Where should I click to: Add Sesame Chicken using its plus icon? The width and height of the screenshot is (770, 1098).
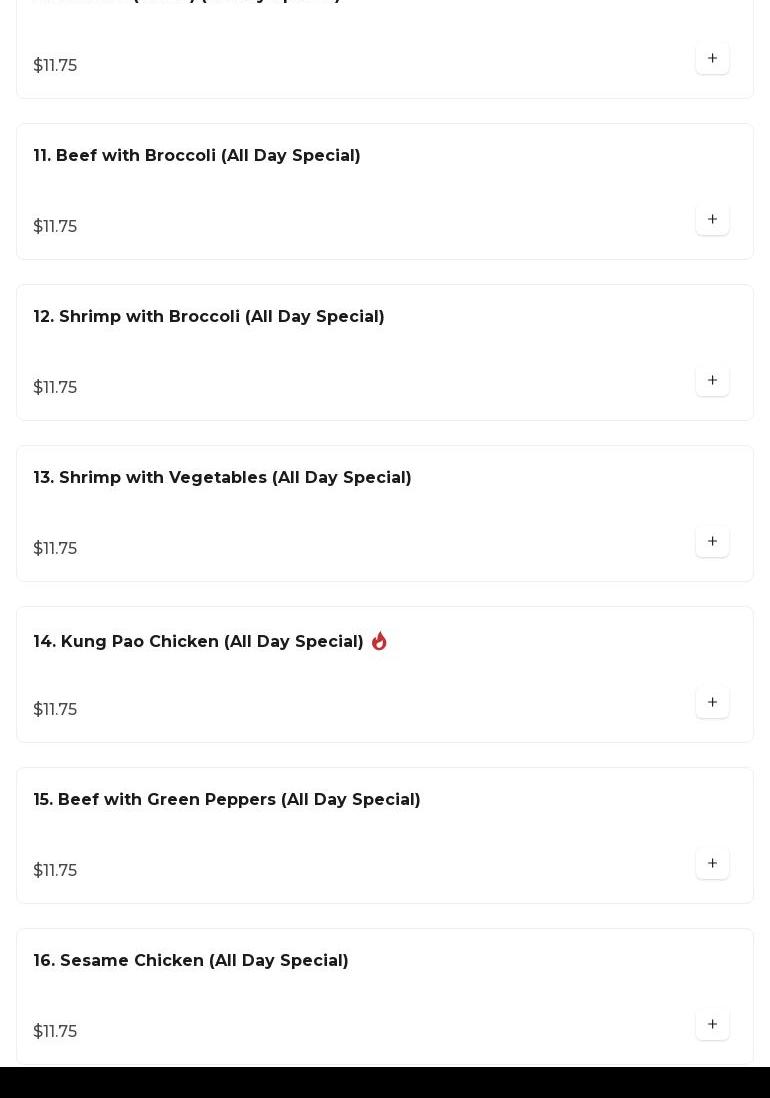pyautogui.click(x=712, y=1025)
